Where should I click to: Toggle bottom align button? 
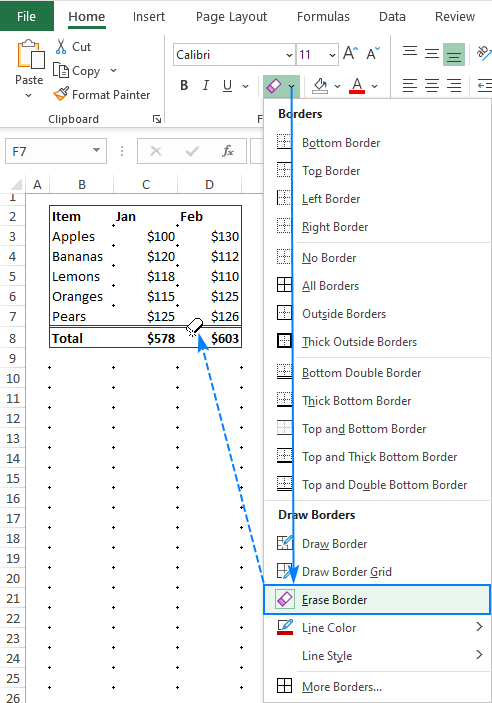[x=454, y=54]
